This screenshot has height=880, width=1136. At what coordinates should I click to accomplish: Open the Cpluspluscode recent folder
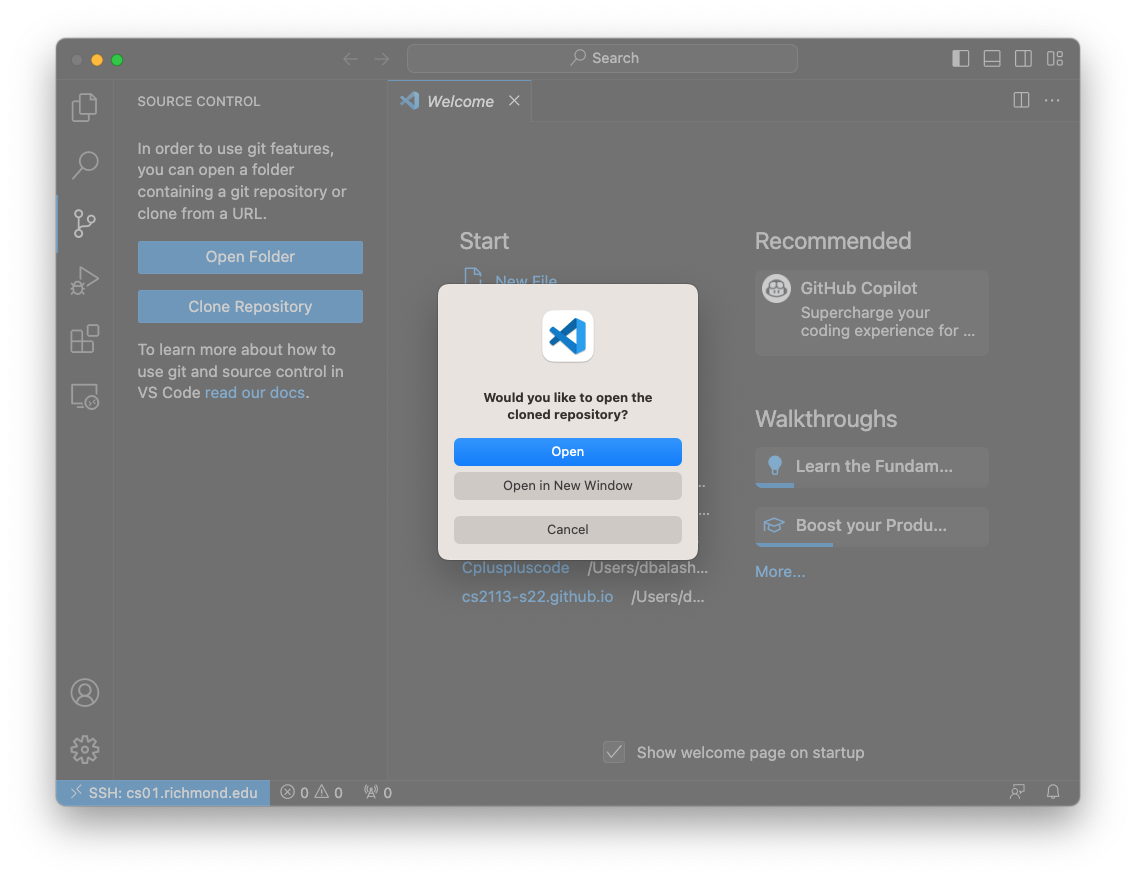515,568
